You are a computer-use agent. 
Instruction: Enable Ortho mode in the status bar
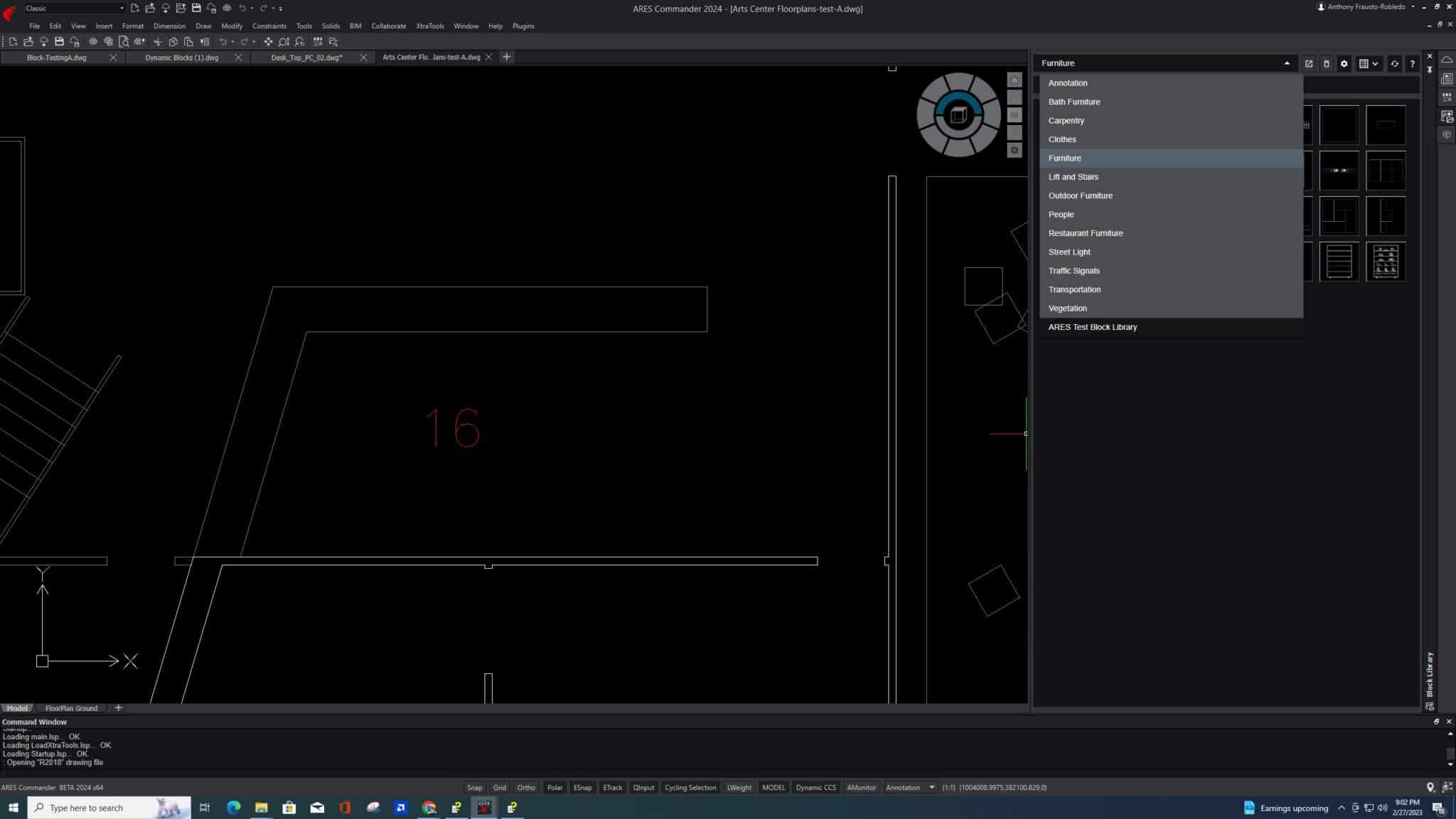(x=526, y=787)
